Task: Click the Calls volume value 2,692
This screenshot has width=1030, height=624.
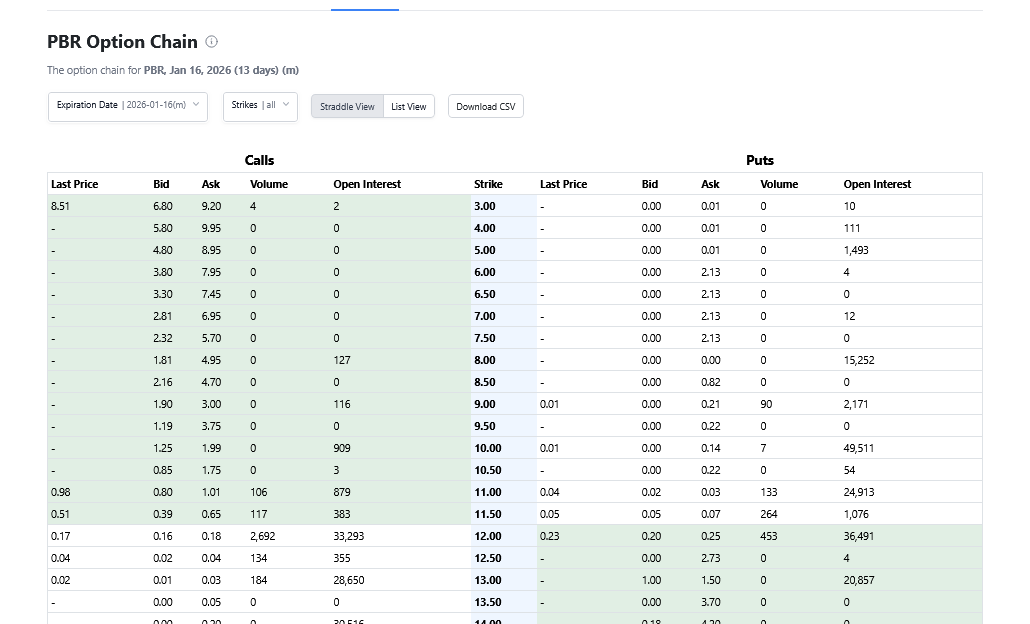Action: (263, 536)
